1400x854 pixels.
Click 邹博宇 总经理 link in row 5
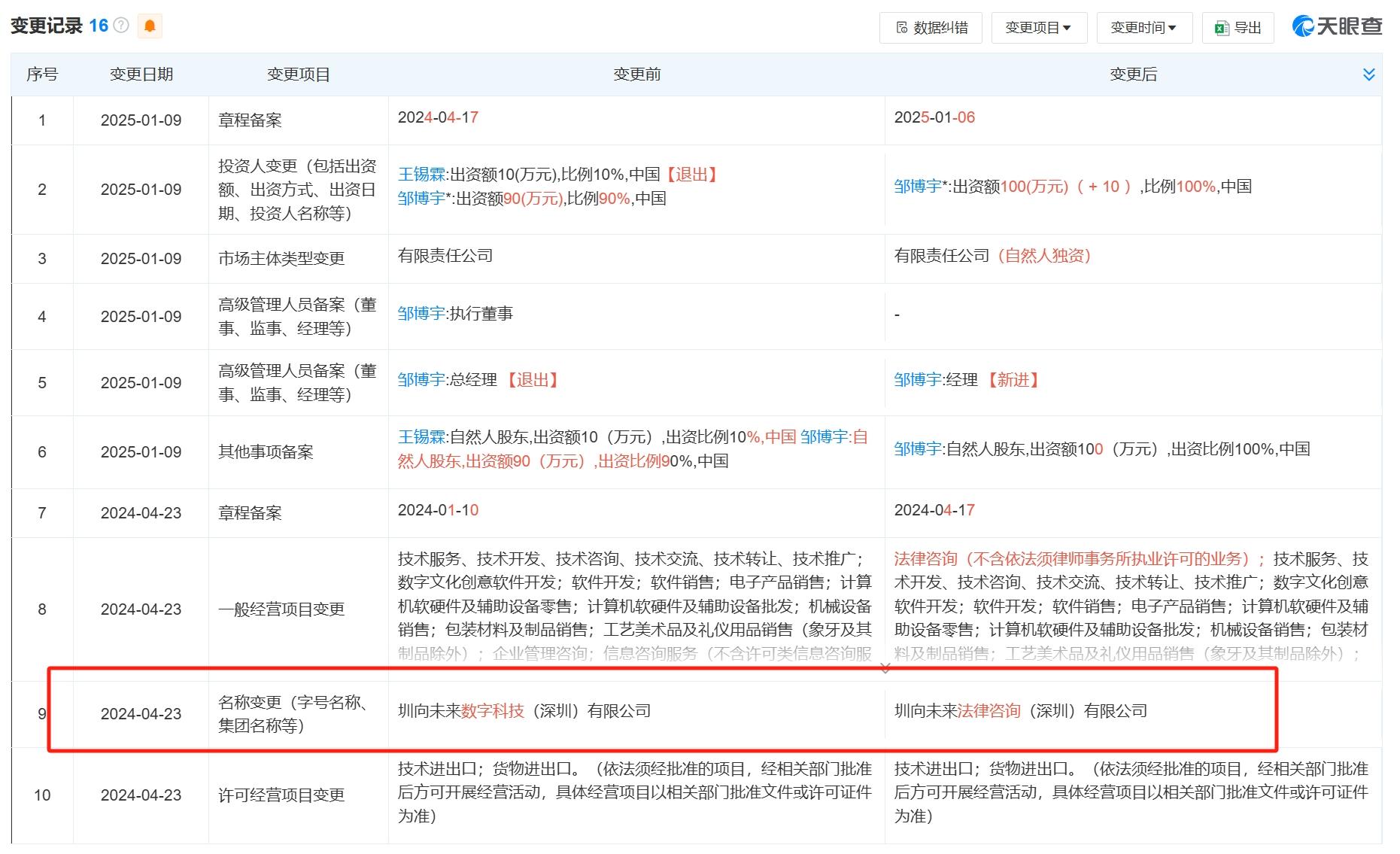(421, 380)
